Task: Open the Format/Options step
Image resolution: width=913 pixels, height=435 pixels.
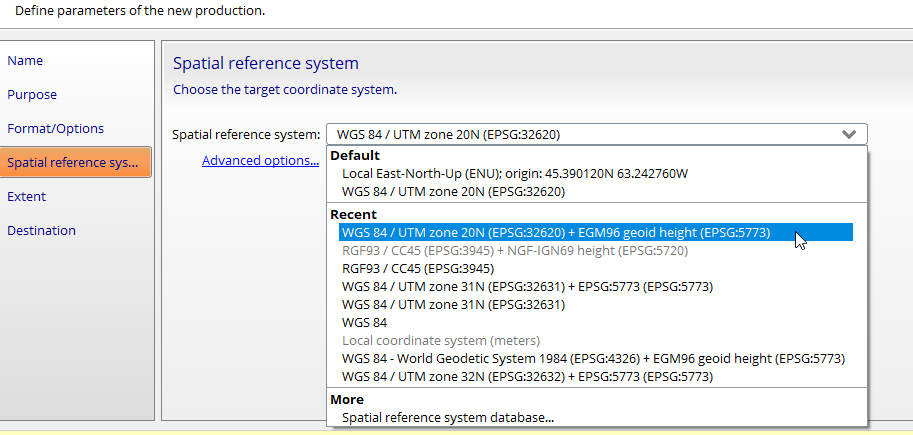Action: [55, 128]
